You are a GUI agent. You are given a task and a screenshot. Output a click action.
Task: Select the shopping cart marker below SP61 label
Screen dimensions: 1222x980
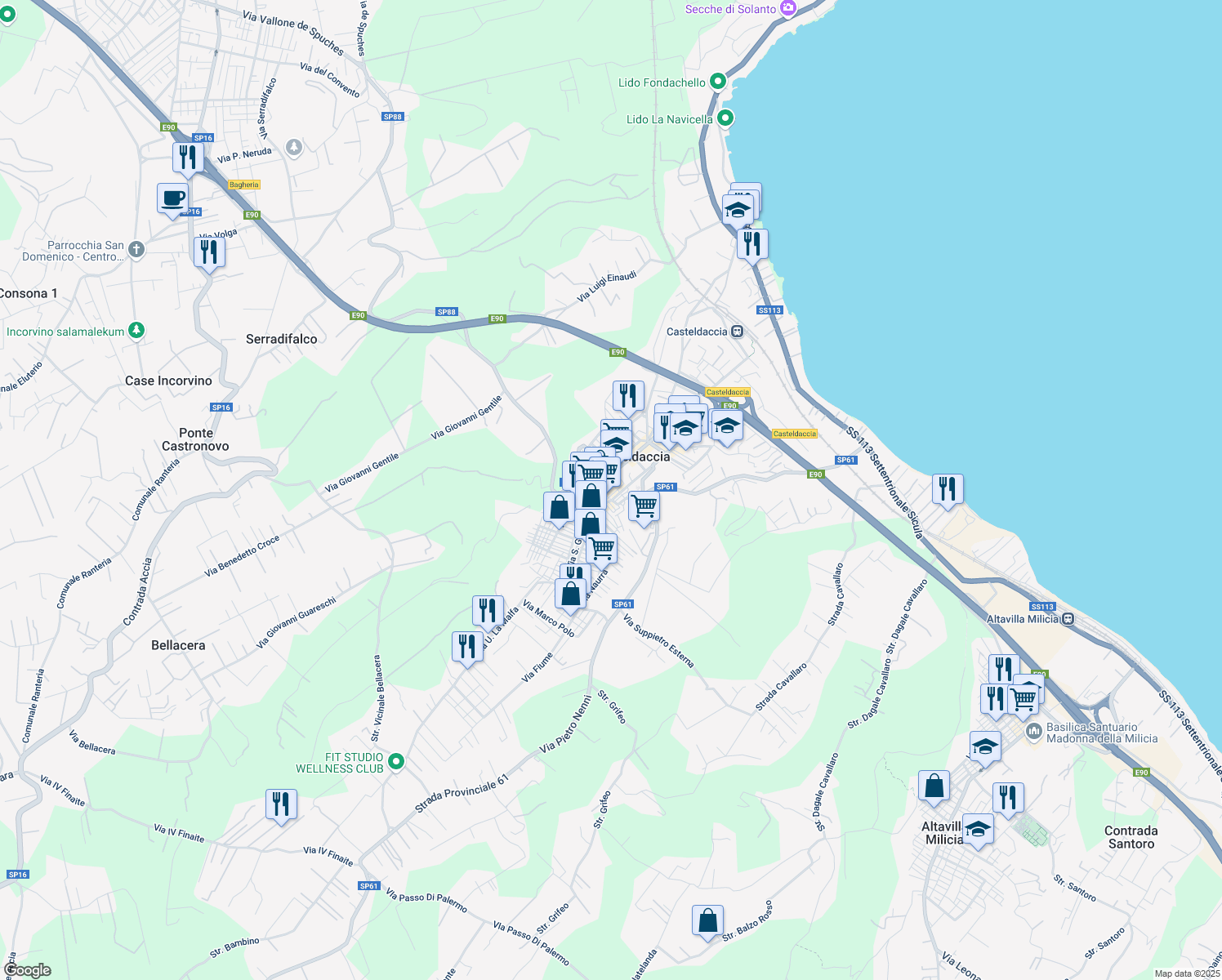tap(644, 507)
